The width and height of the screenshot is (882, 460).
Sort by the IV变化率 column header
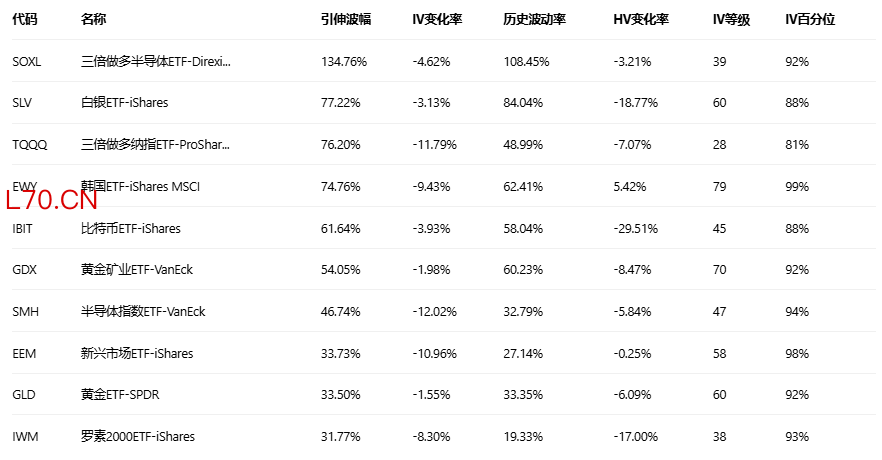(437, 19)
